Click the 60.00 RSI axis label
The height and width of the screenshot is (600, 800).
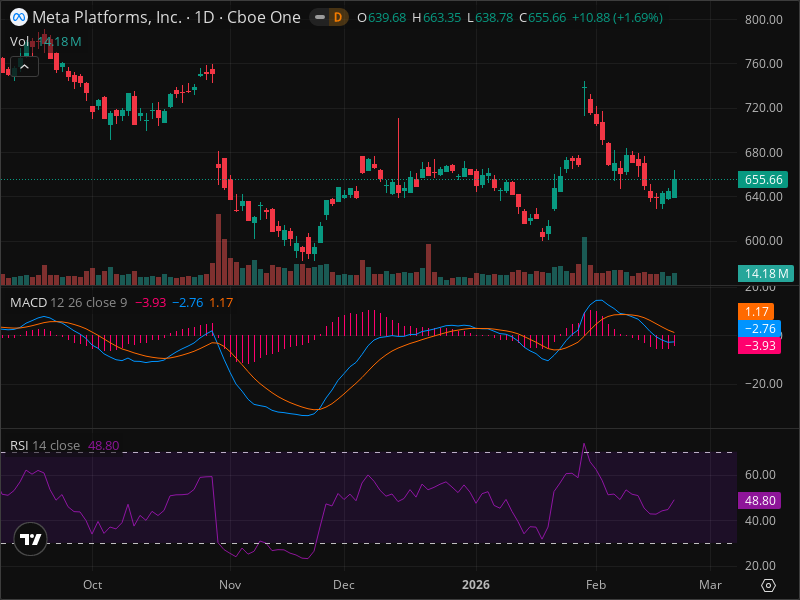[760, 475]
